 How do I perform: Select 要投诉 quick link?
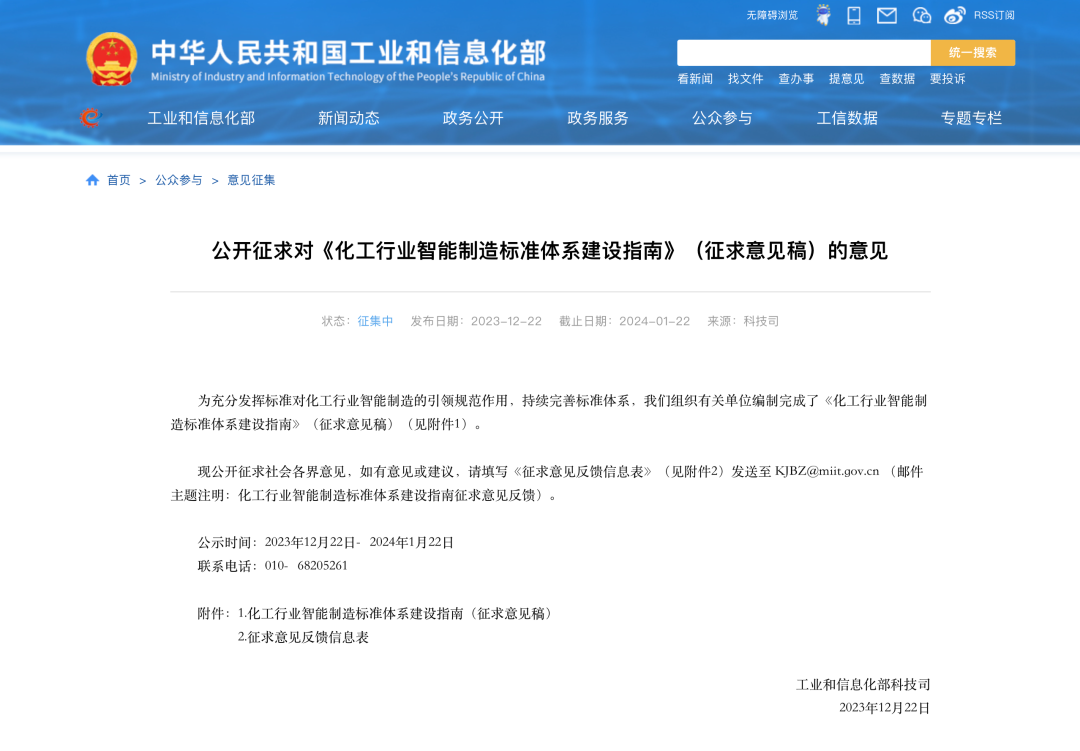(947, 79)
